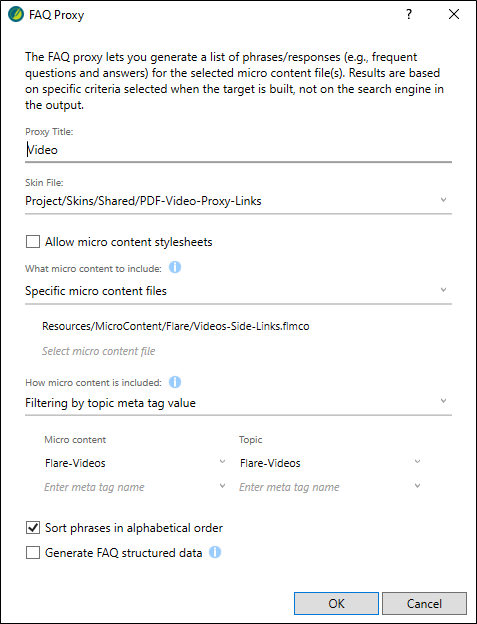Click the Cancel button
The height and width of the screenshot is (624, 477).
click(x=424, y=603)
